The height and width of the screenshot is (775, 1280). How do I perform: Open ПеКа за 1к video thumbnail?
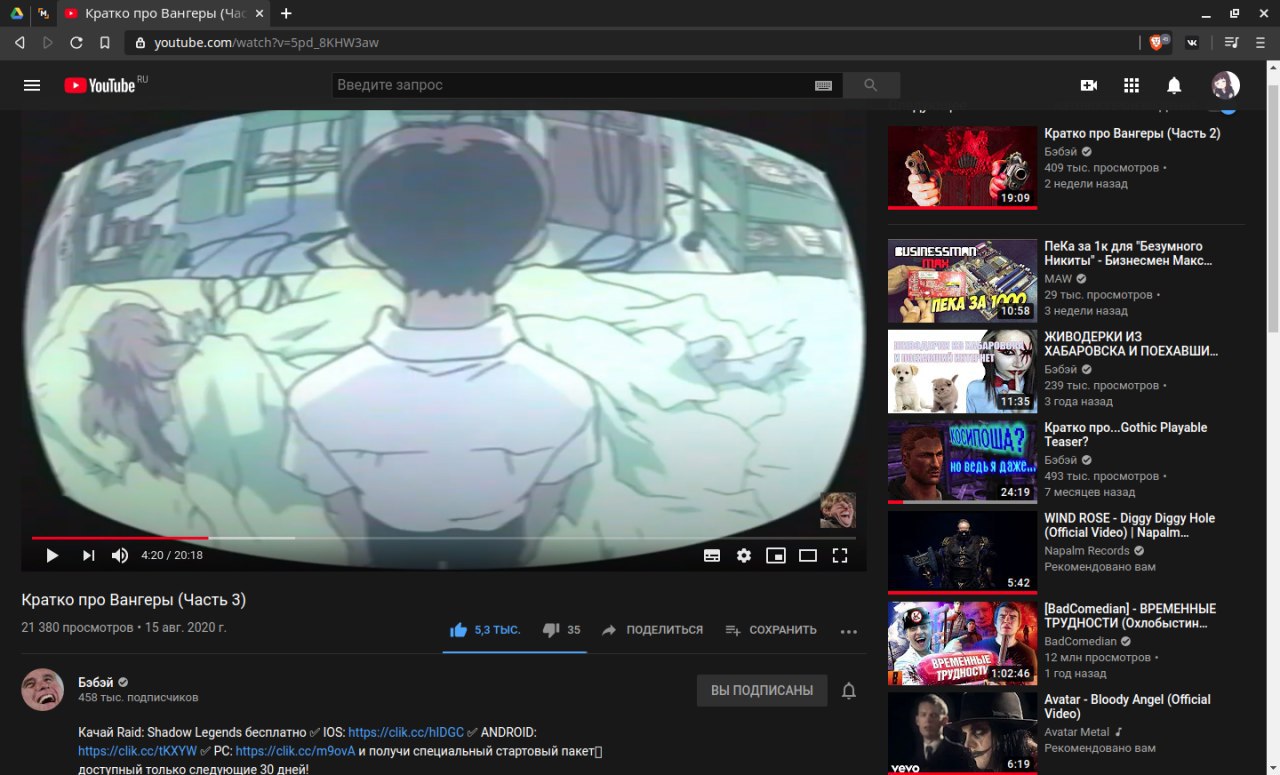coord(963,281)
